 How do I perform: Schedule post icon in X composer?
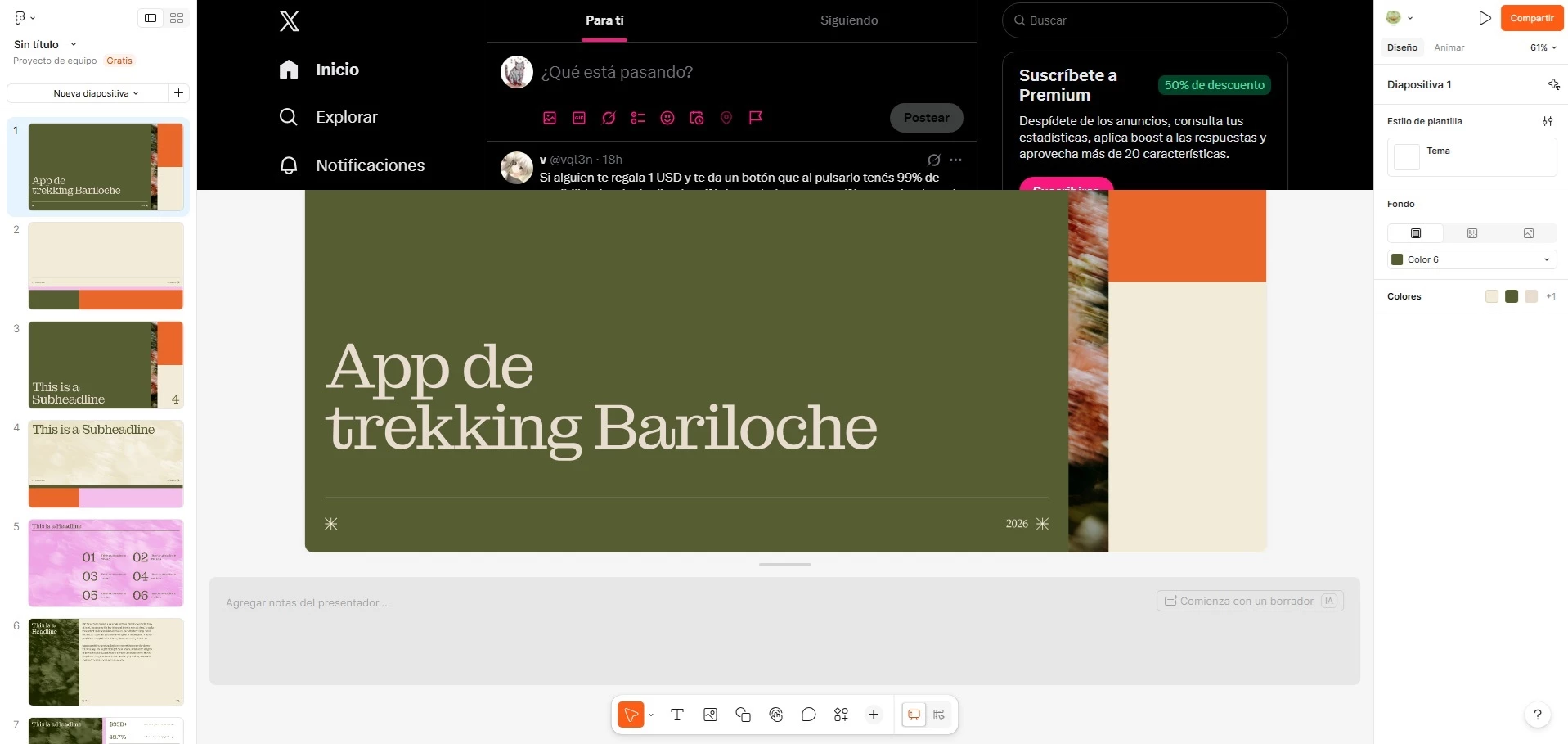point(697,118)
